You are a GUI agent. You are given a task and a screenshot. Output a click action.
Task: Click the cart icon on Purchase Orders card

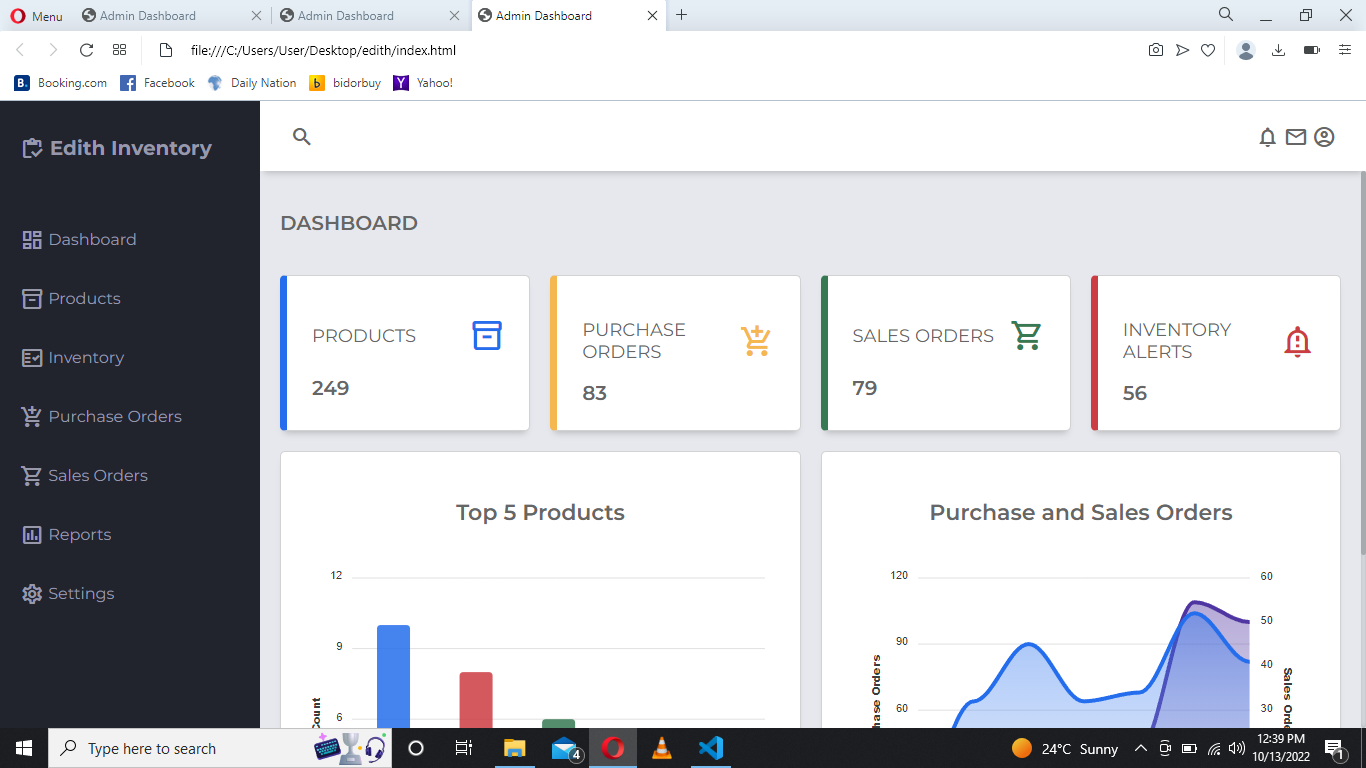[x=756, y=341]
